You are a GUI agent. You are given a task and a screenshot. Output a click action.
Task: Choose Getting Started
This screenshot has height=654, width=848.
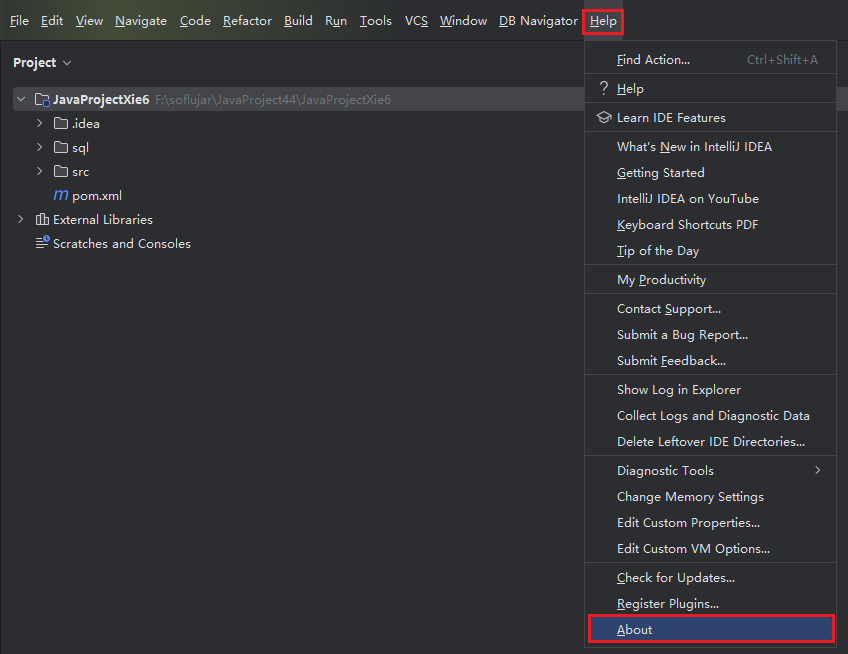pyautogui.click(x=710, y=173)
